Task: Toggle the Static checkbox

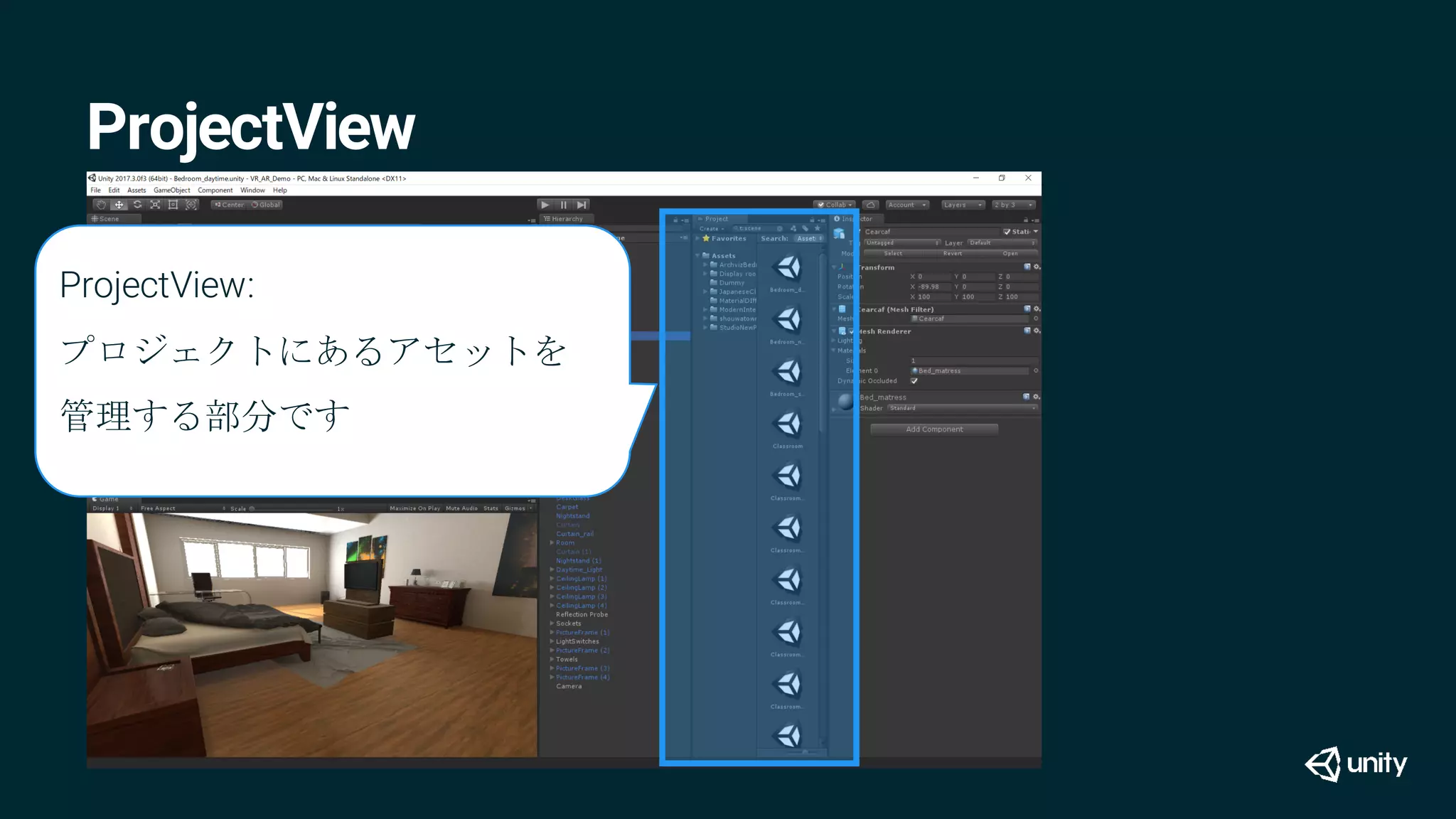Action: (1007, 232)
